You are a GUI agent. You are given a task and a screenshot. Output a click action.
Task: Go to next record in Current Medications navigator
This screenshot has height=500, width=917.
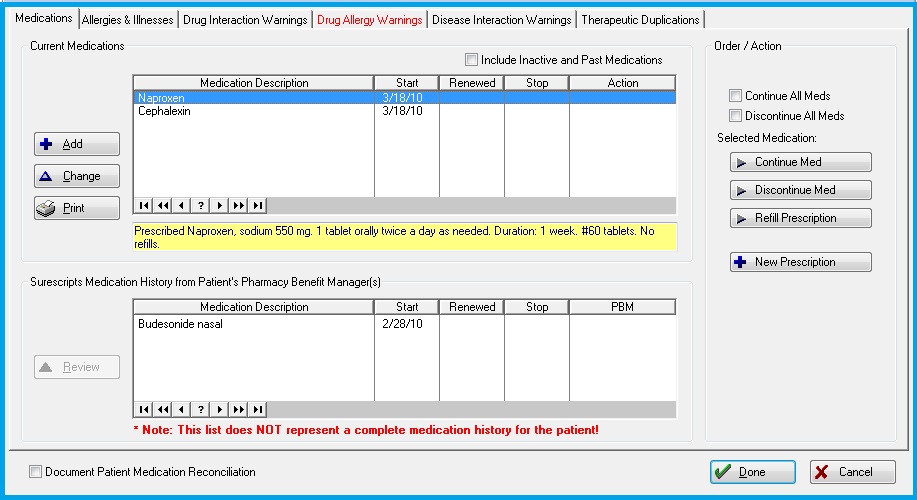point(219,205)
